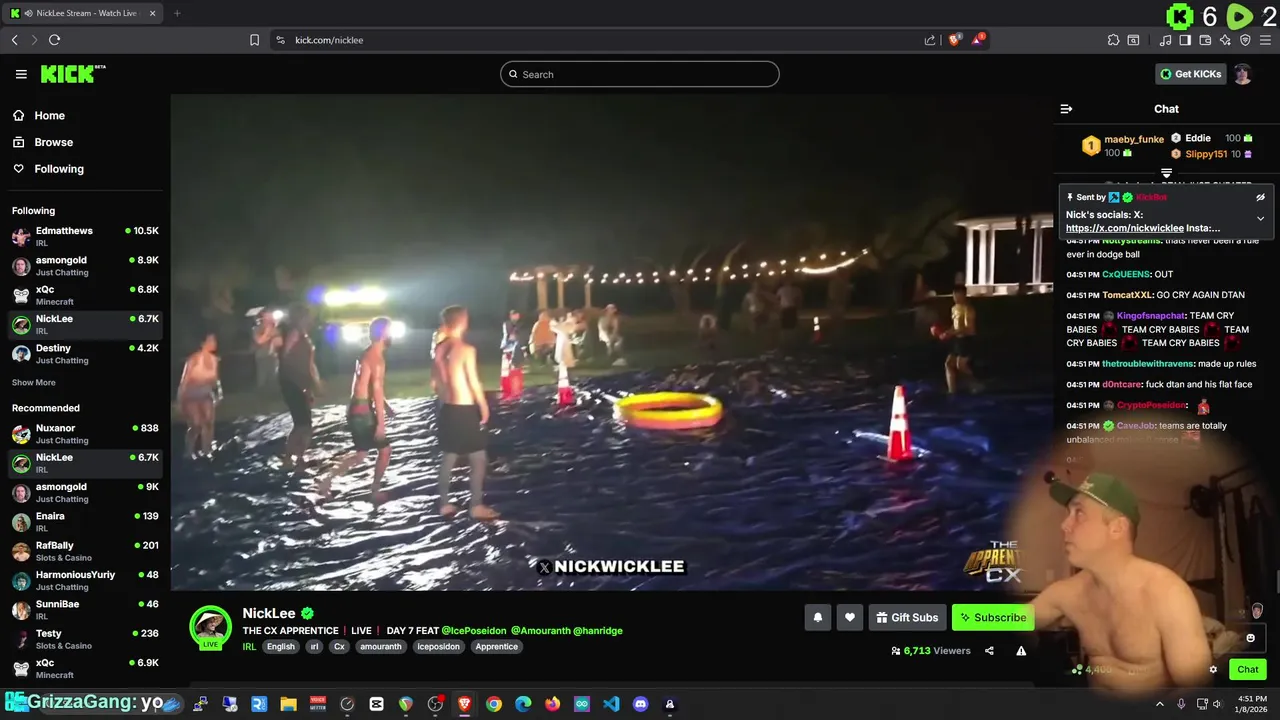The height and width of the screenshot is (720, 1280).
Task: Share the stream icon near viewers
Action: tap(989, 651)
